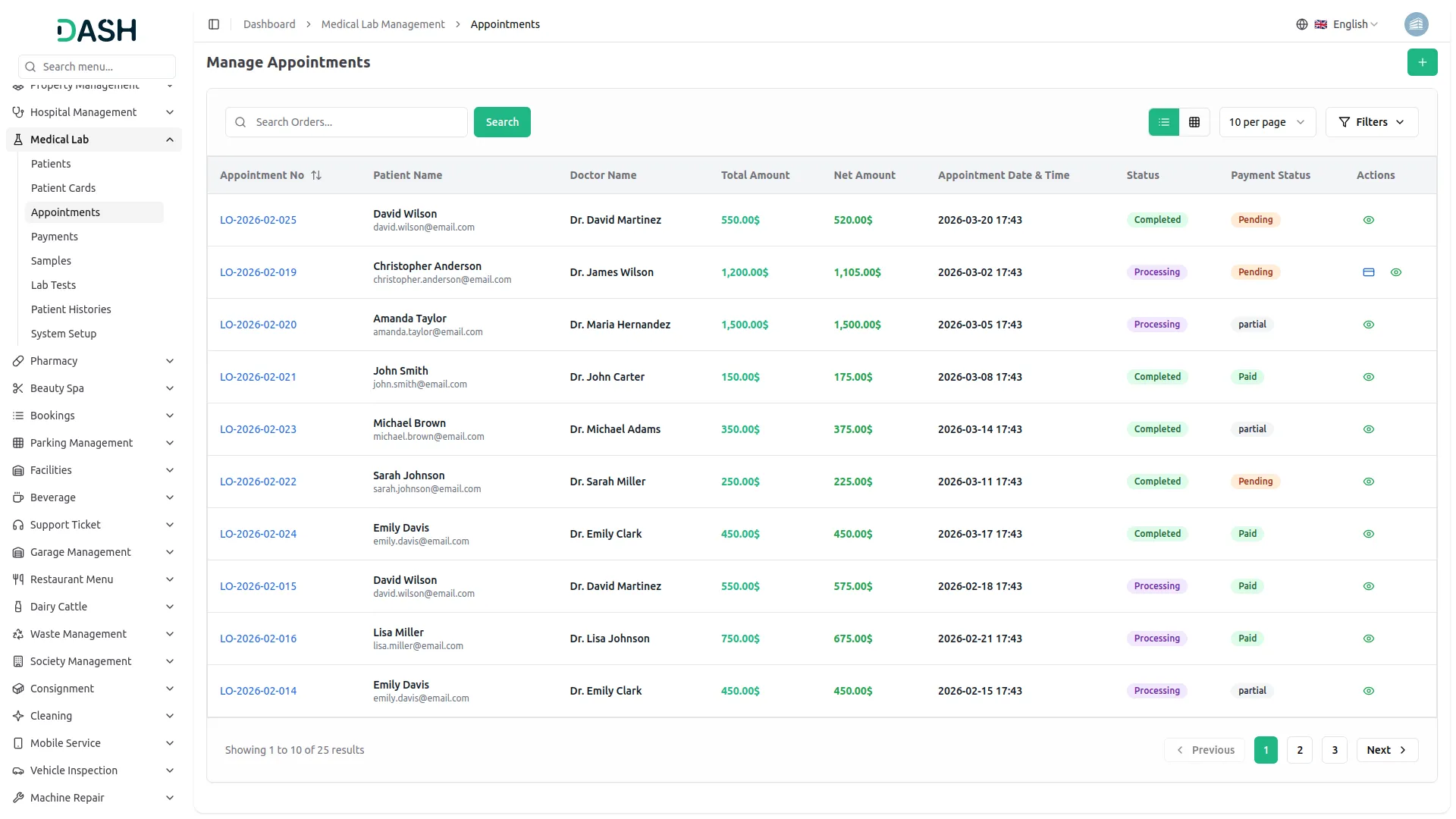This screenshot has width=1456, height=819.
Task: View appointment LO-2026-02-014 via eye icon
Action: point(1368,691)
